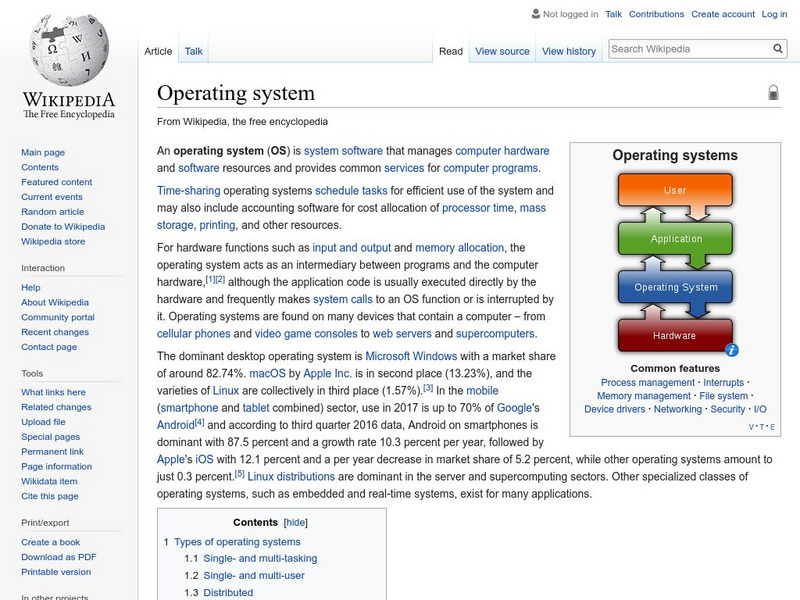Open the Interrupts infobox link
Screen dimensions: 800x600
click(x=723, y=383)
